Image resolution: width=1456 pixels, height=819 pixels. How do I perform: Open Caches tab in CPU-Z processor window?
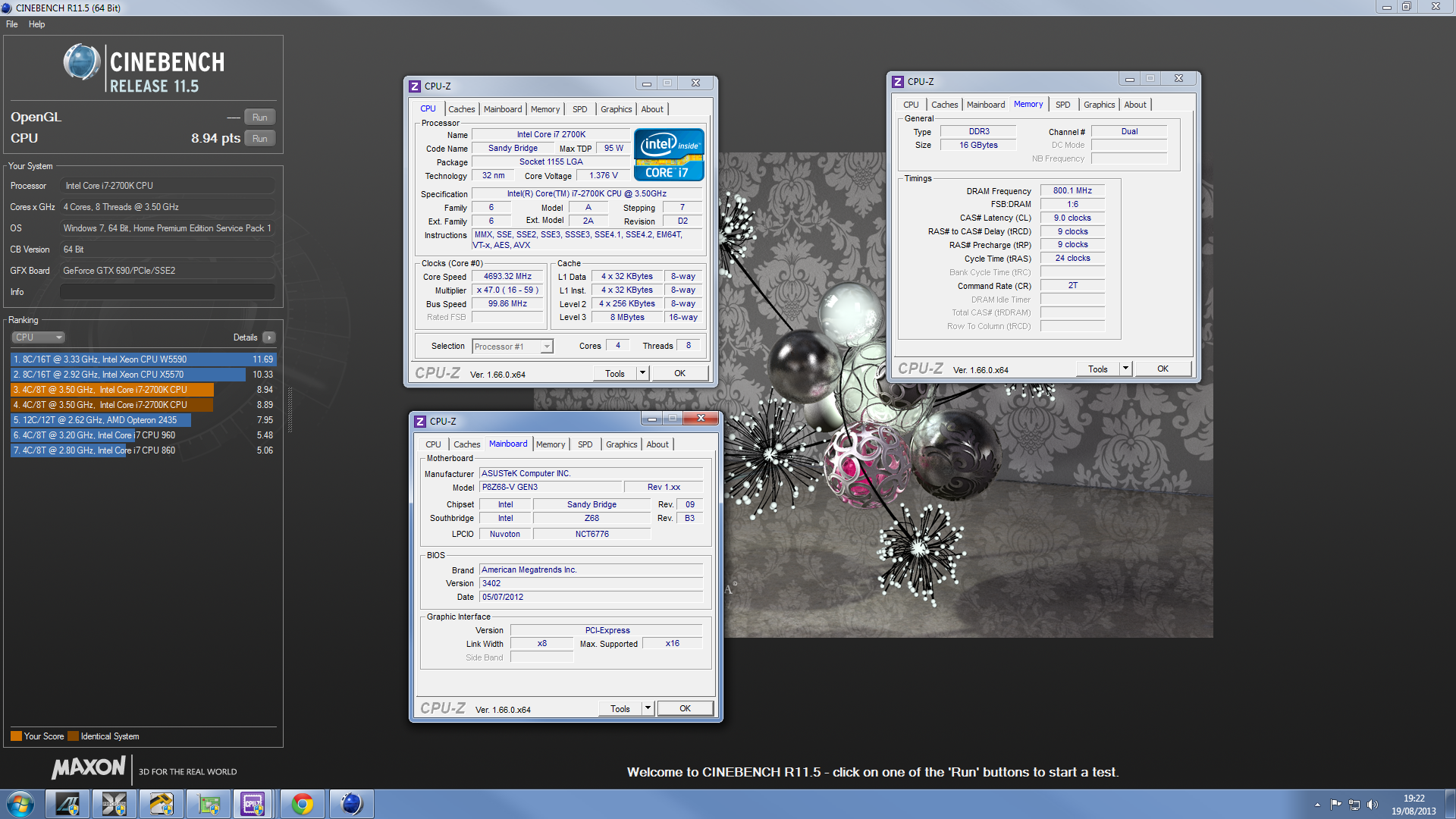coord(461,109)
